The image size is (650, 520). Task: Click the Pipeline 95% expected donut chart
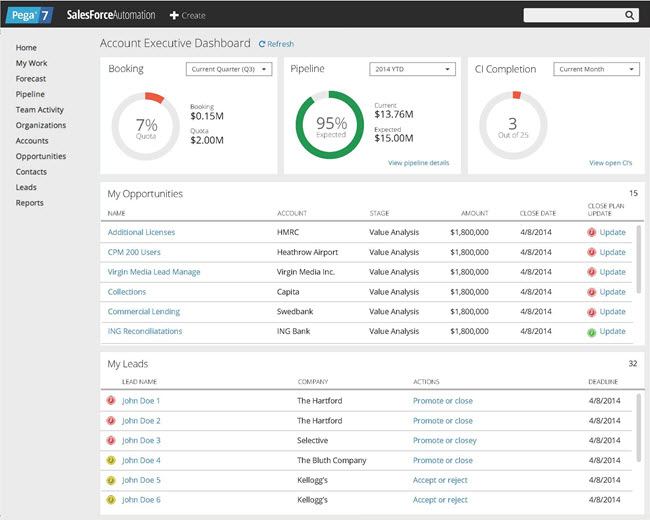coord(330,125)
